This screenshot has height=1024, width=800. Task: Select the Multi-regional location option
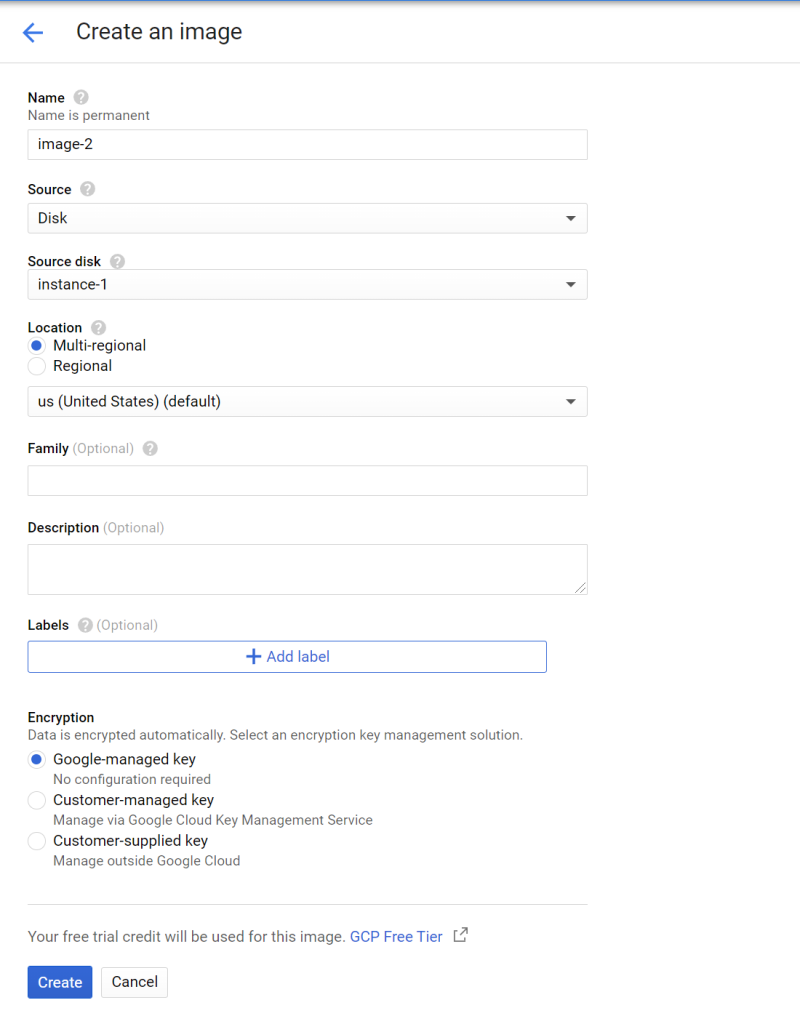[x=37, y=345]
